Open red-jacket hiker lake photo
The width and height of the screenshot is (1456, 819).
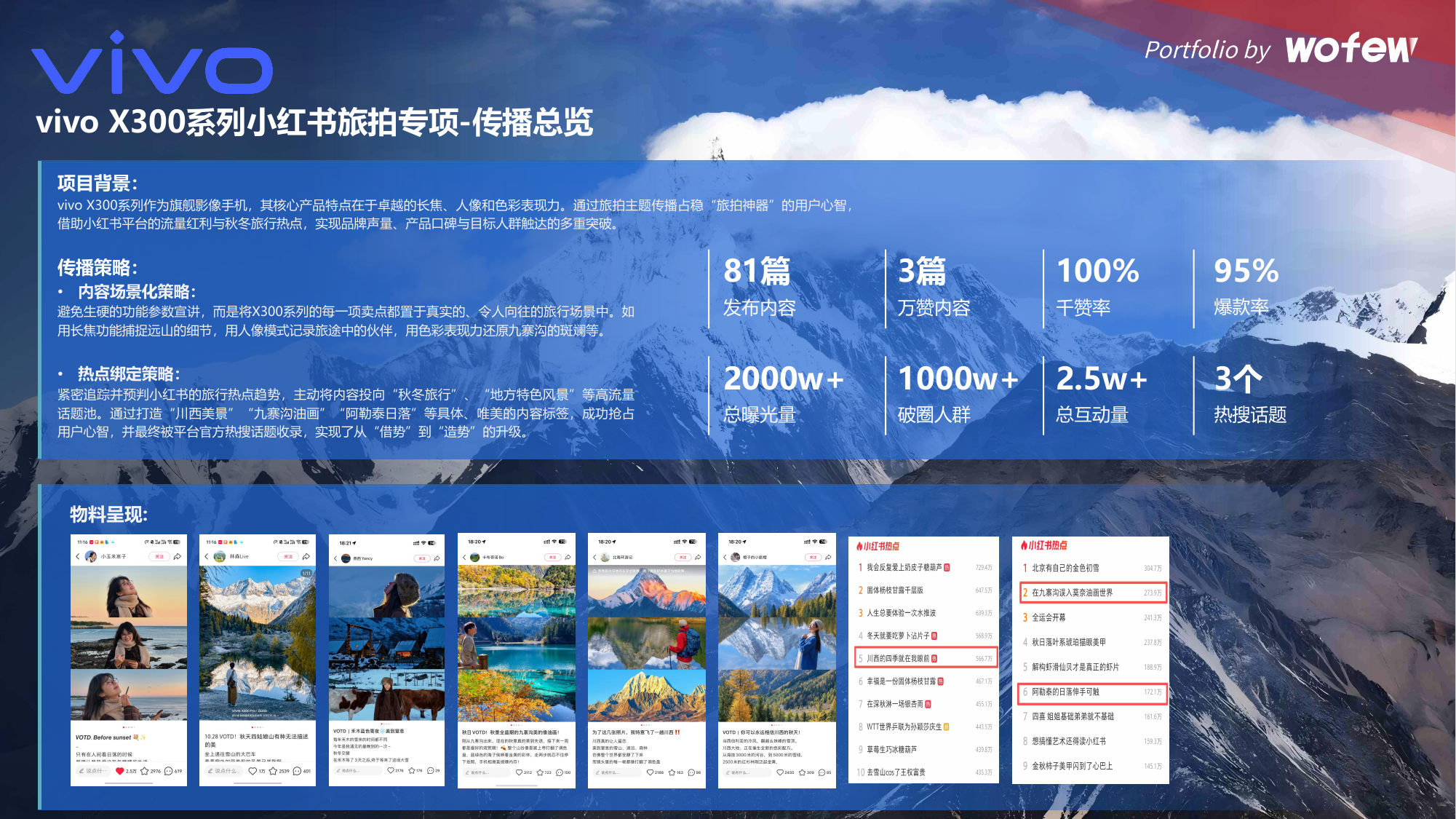pos(647,644)
